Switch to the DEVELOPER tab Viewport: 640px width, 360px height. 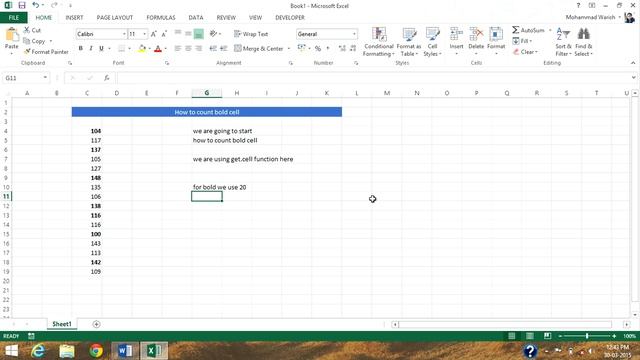point(290,18)
